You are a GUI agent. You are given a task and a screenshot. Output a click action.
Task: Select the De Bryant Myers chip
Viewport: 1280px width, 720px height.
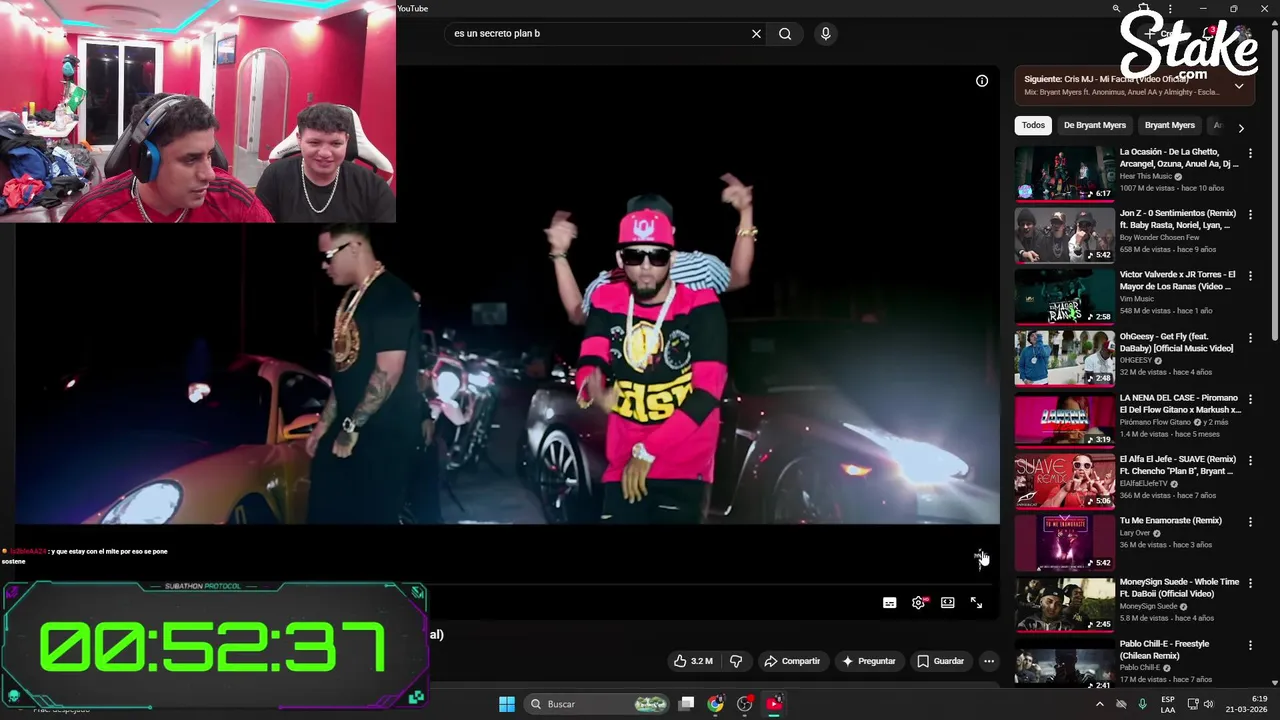point(1095,126)
